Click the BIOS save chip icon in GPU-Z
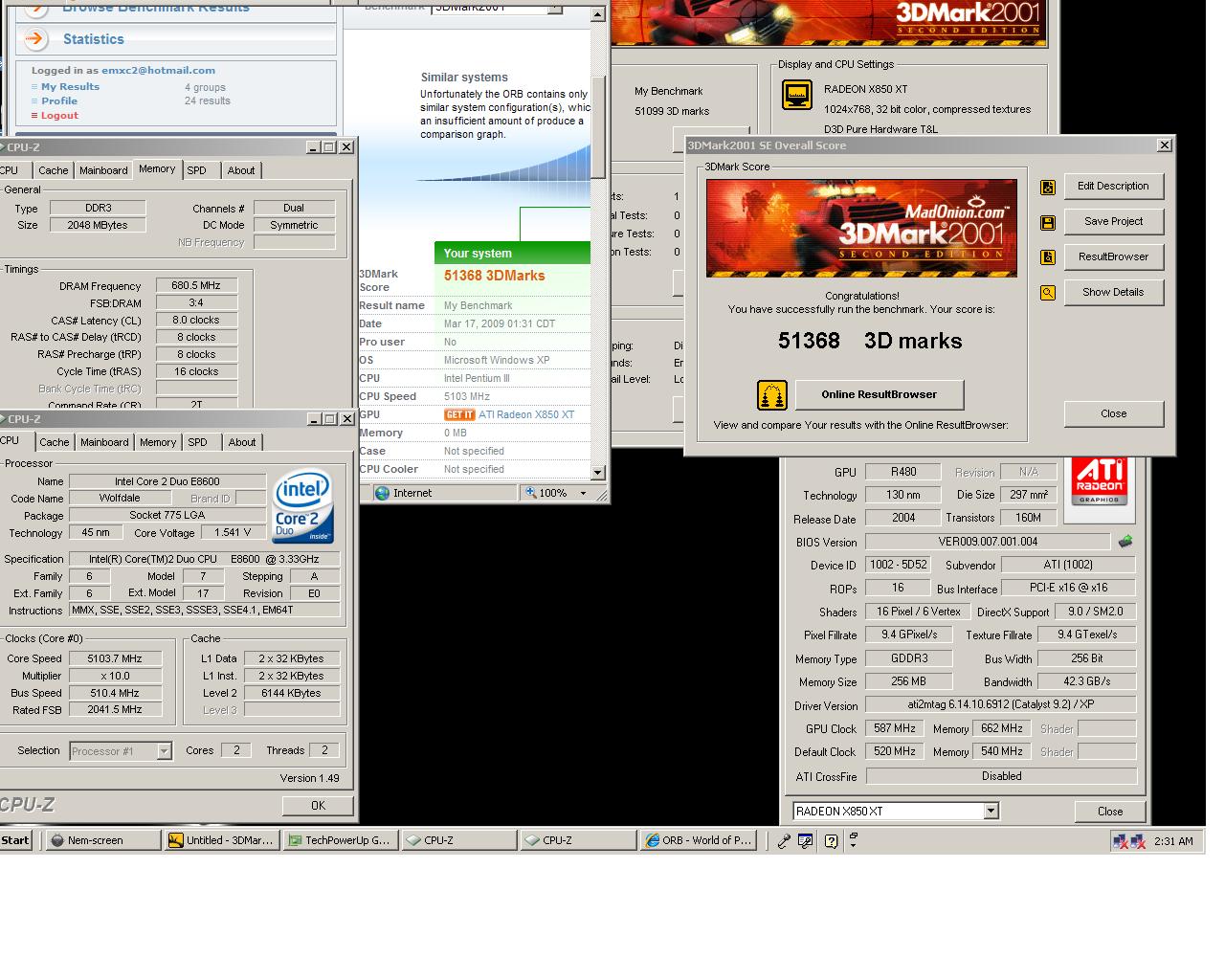 coord(1125,542)
